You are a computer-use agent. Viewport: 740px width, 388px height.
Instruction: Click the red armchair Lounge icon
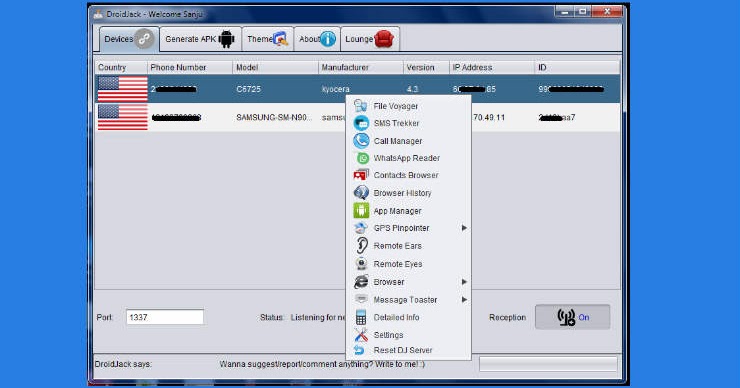pos(384,39)
